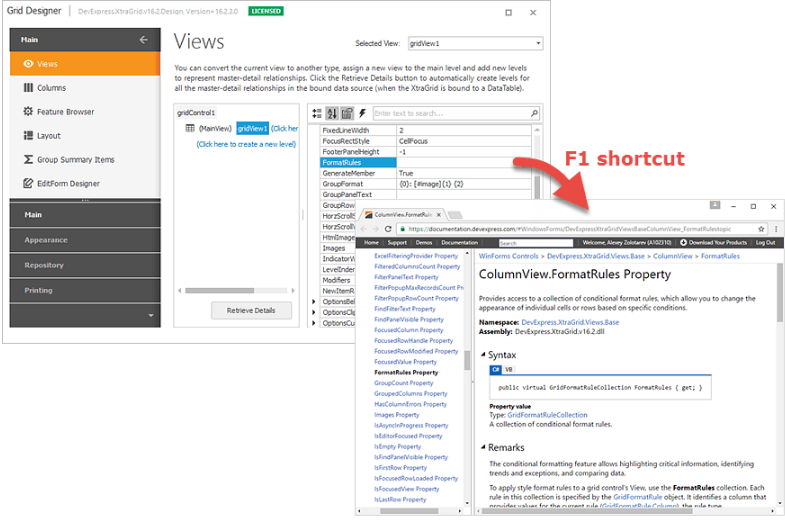Close the ColumnView.FormatRules browser tab

pos(439,215)
